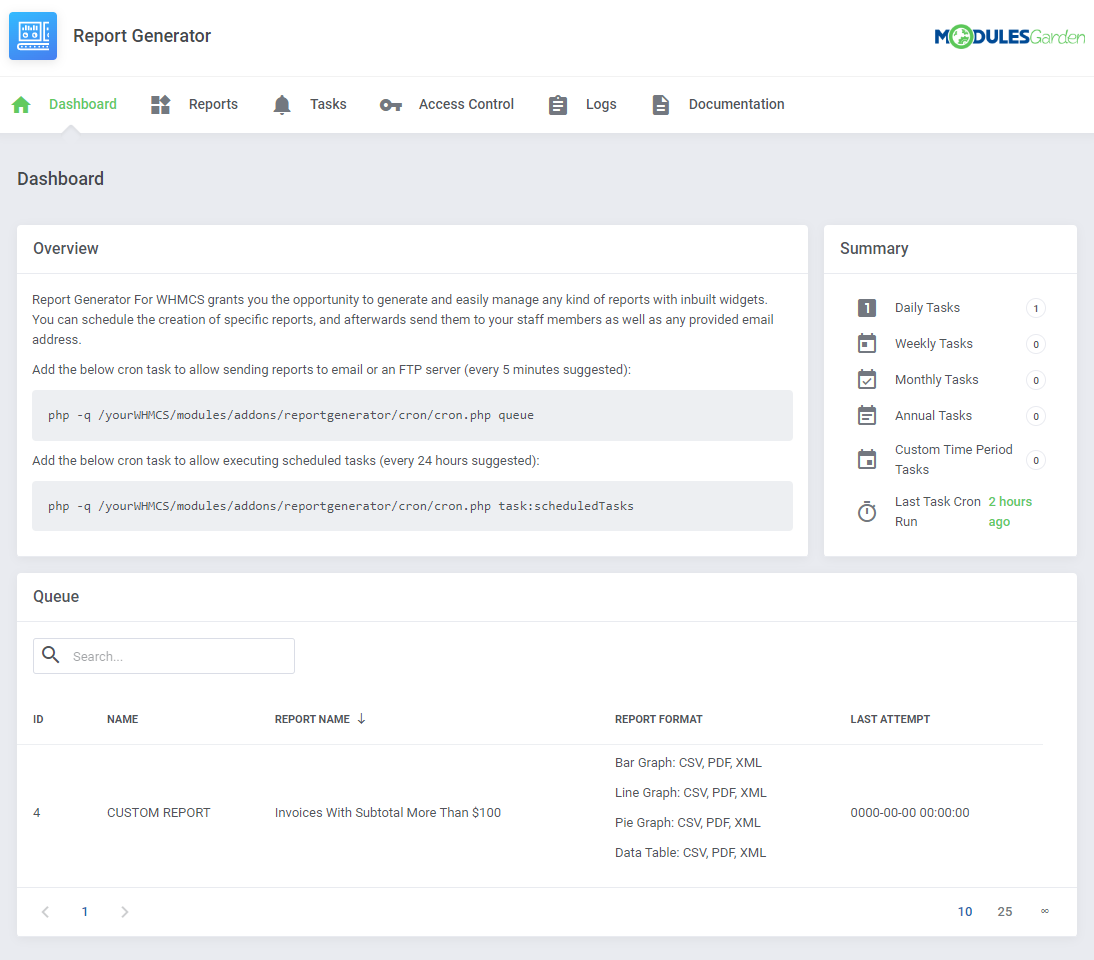This screenshot has width=1094, height=960.
Task: Click the Monthly Tasks count badge
Action: pos(1035,380)
